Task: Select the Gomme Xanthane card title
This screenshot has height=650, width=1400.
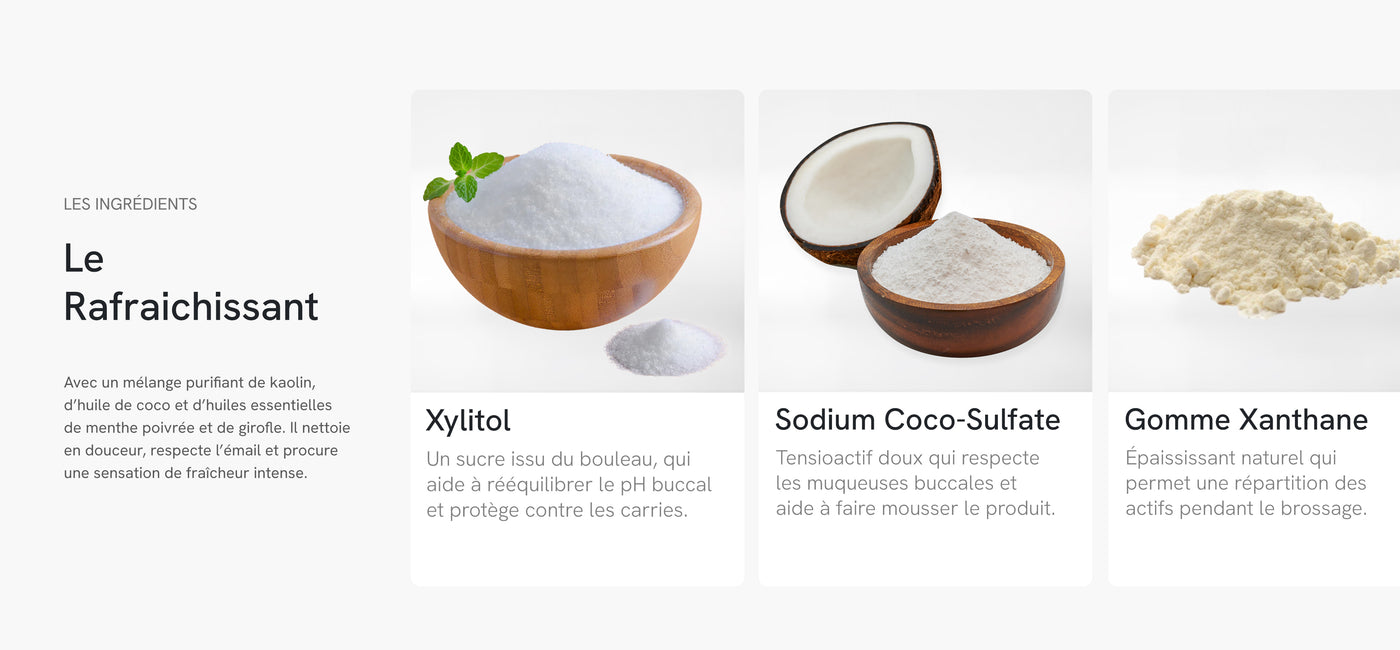Action: click(1246, 420)
